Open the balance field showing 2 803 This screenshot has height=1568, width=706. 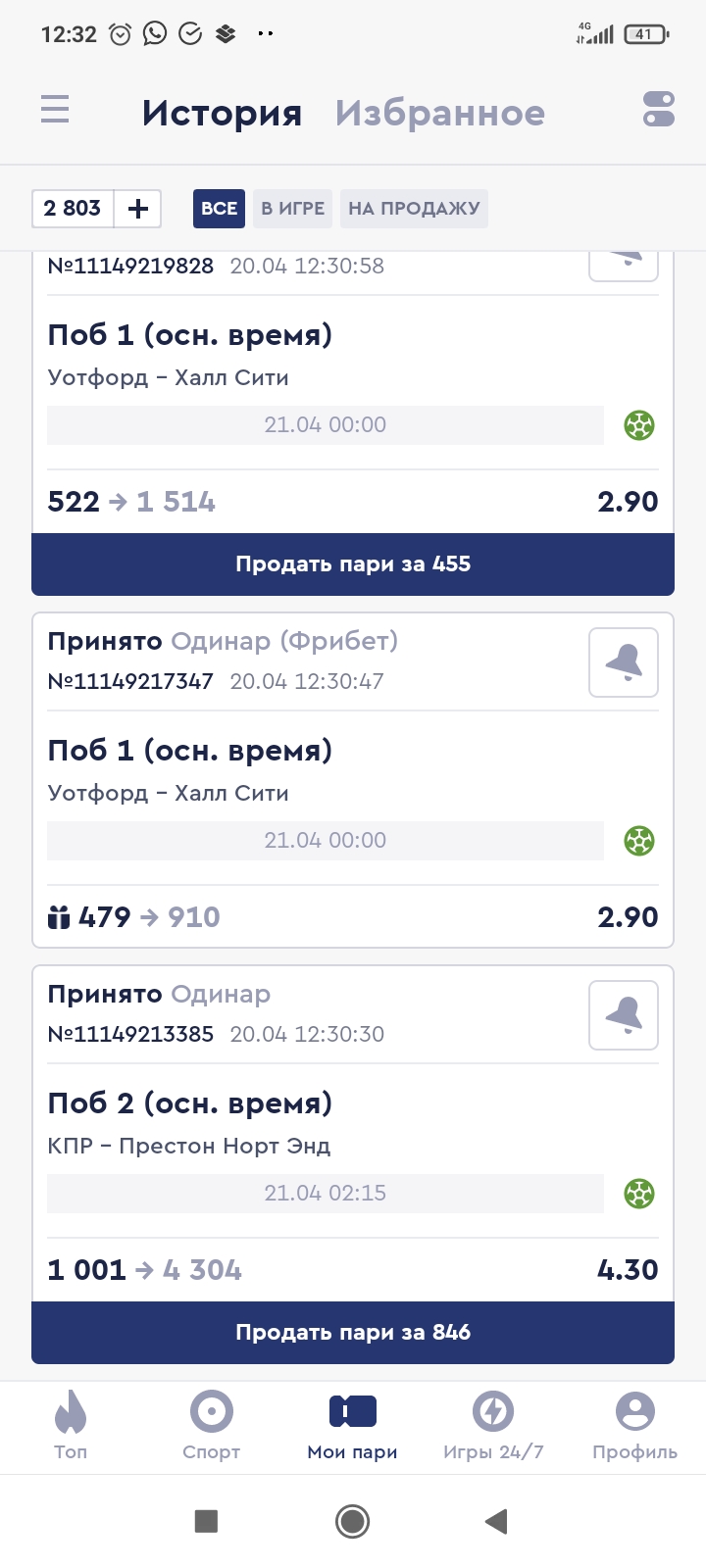click(x=73, y=208)
